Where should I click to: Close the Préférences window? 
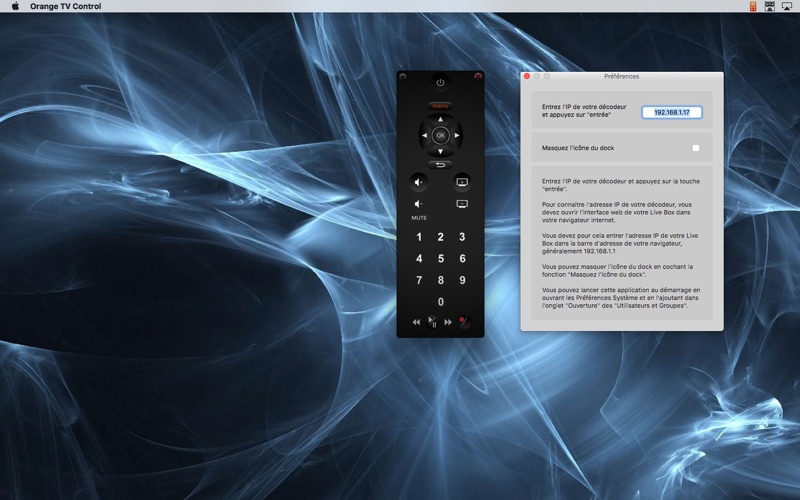(527, 76)
